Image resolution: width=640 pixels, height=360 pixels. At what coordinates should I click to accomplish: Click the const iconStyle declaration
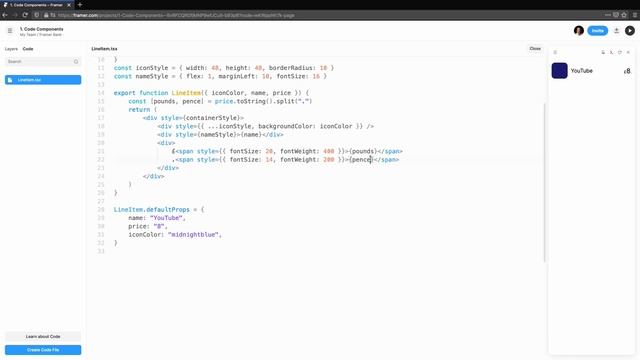pyautogui.click(x=141, y=68)
